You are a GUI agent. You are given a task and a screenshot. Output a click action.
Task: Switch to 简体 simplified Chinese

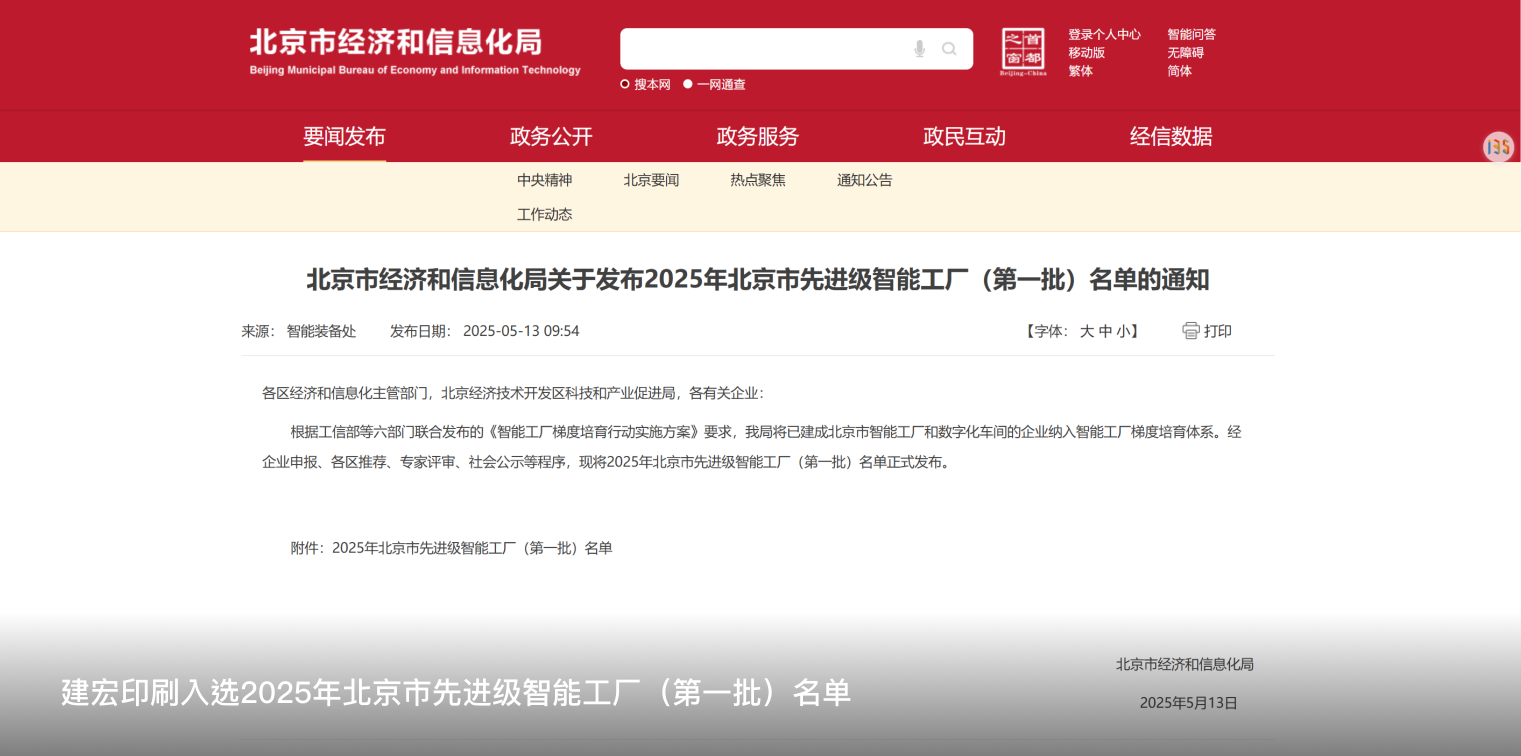tap(1179, 70)
